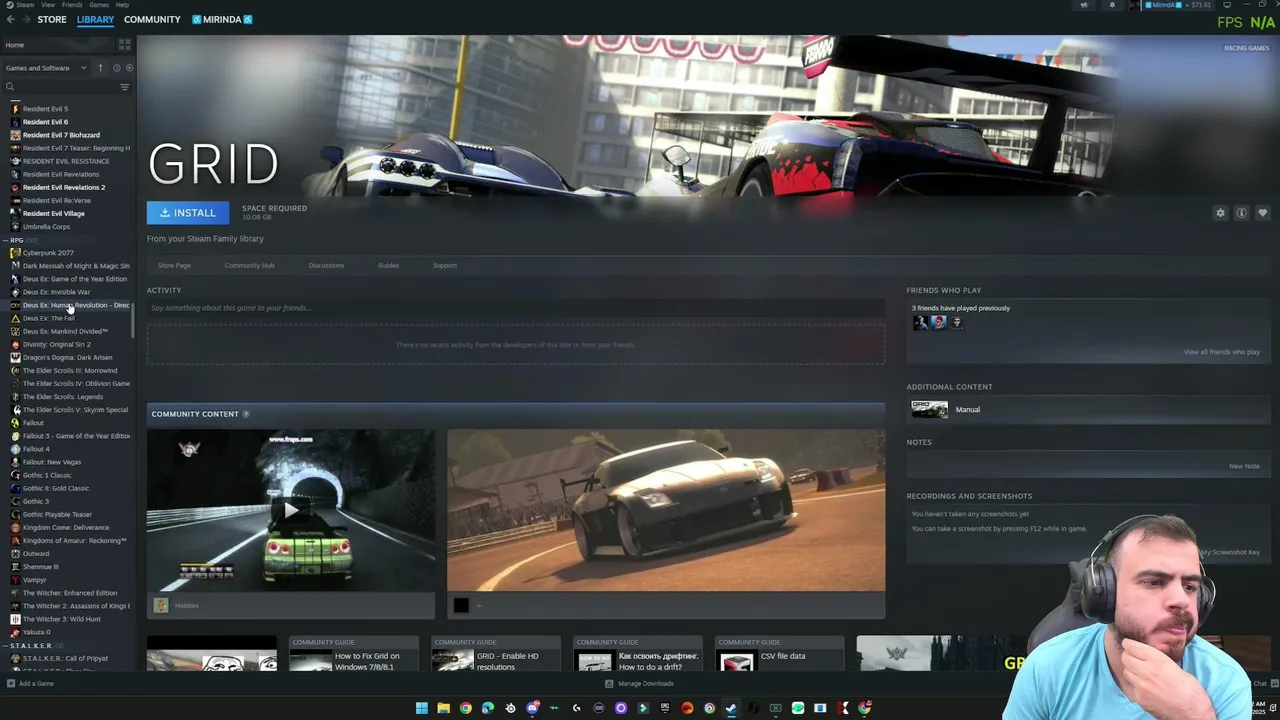
Task: Open the GRID Guides link
Action: point(388,266)
